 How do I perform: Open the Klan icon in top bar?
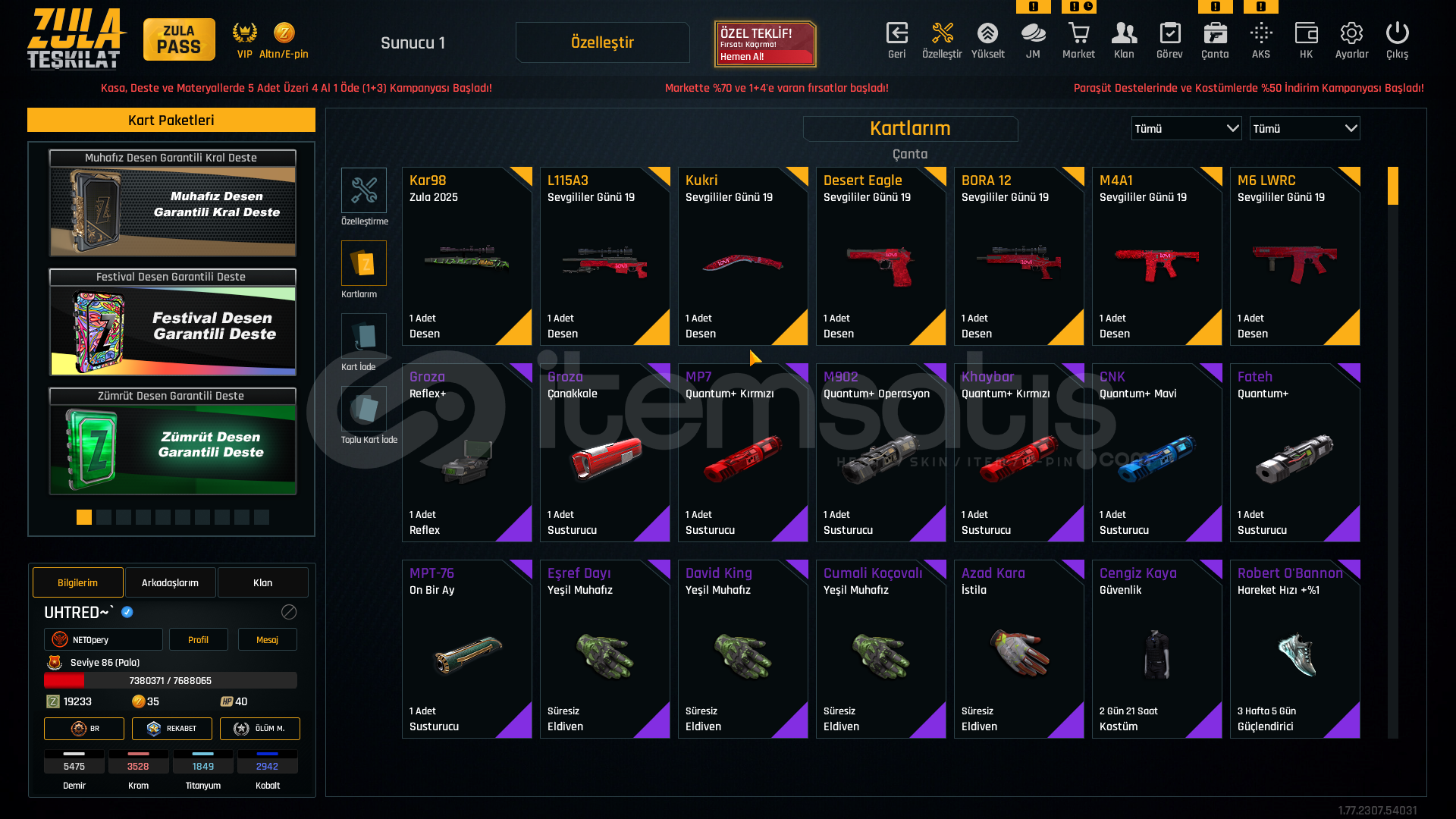pos(1124,40)
